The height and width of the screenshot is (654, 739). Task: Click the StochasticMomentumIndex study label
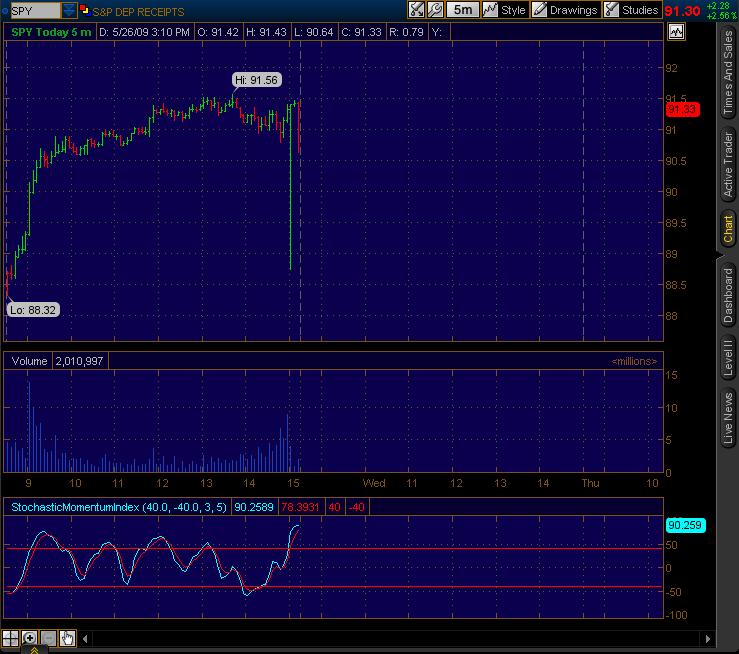(119, 507)
